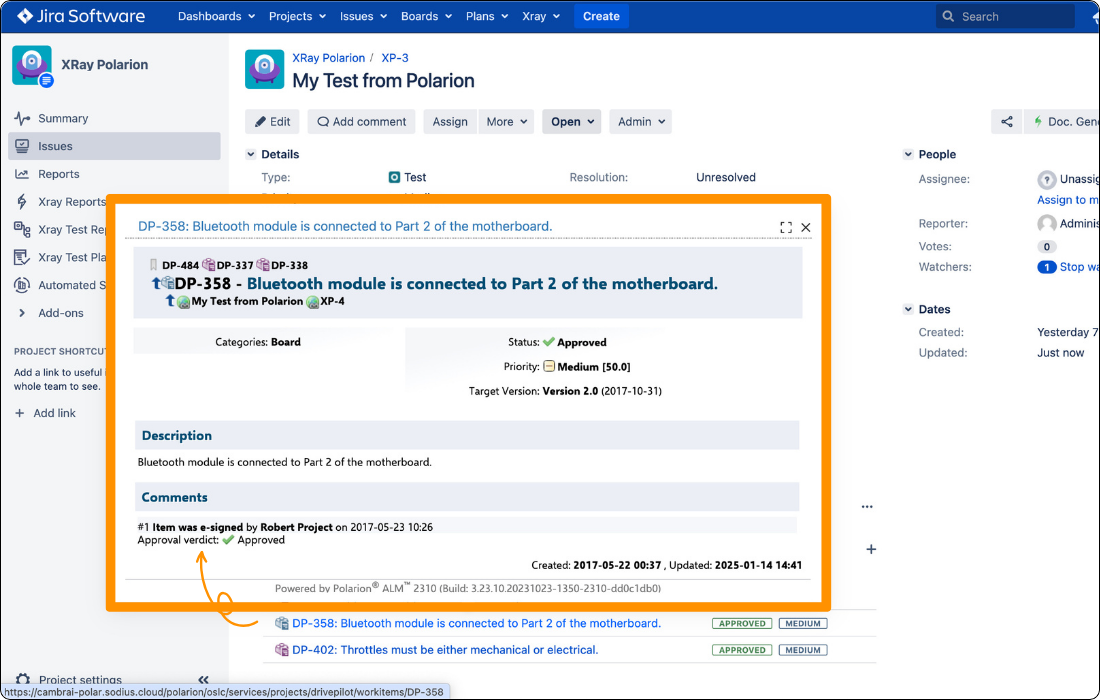
Task: Click the DP-402 work item icon
Action: pos(282,649)
